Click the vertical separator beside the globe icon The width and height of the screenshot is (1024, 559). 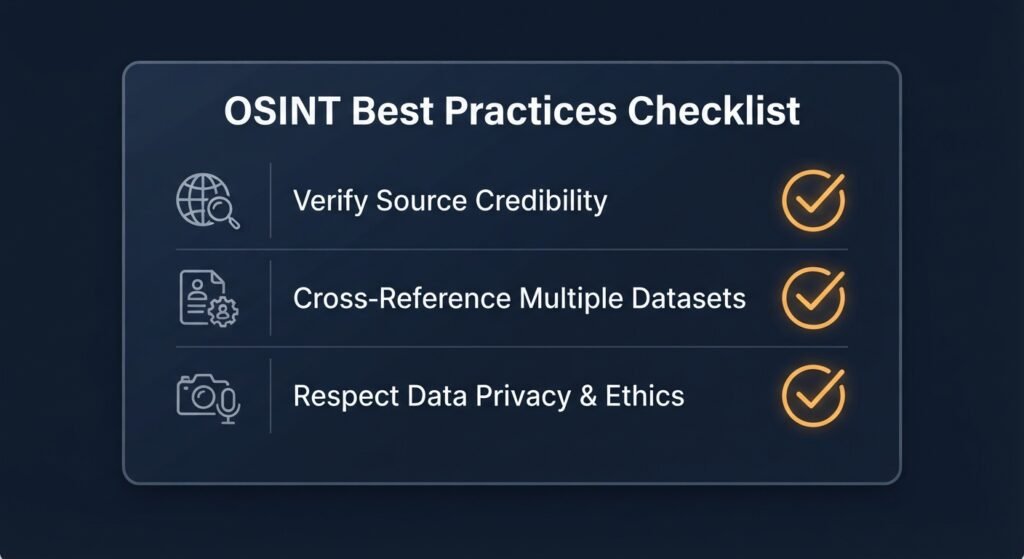pos(270,200)
